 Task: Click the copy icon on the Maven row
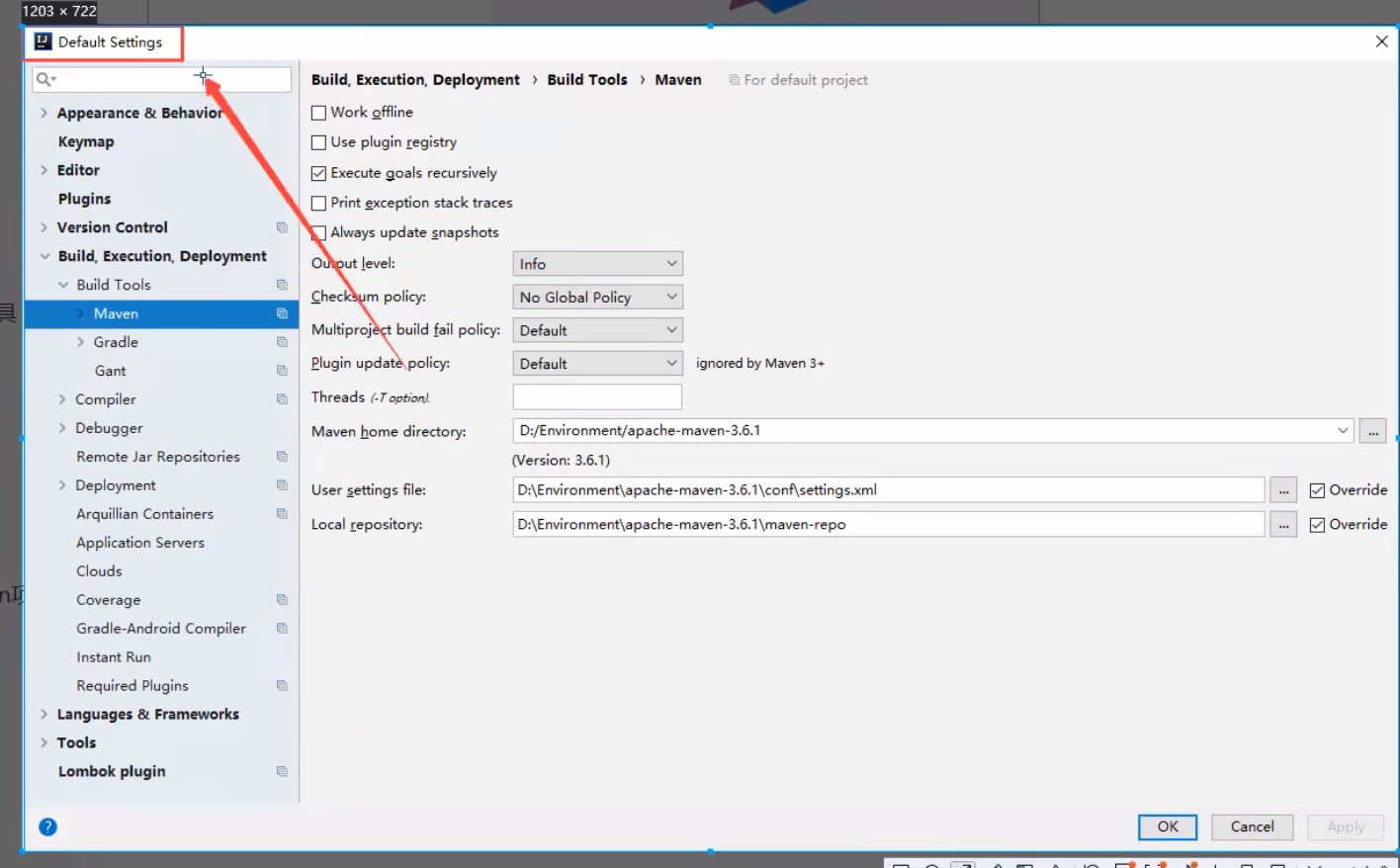(282, 313)
